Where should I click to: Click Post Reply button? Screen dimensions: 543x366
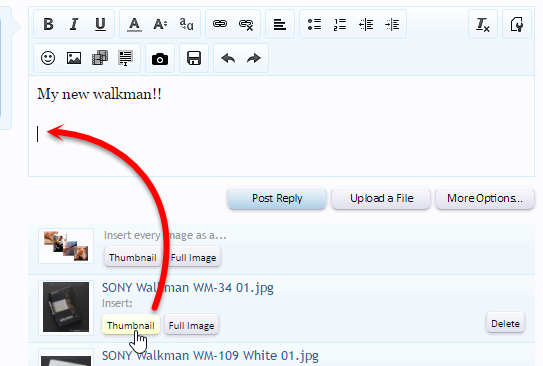click(x=277, y=198)
